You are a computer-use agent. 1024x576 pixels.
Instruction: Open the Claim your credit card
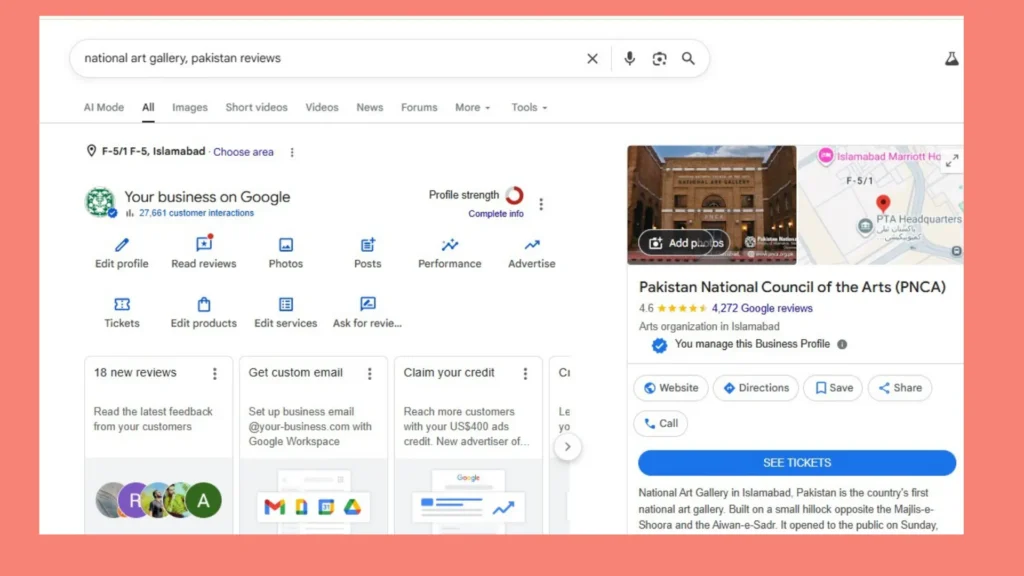pos(468,446)
